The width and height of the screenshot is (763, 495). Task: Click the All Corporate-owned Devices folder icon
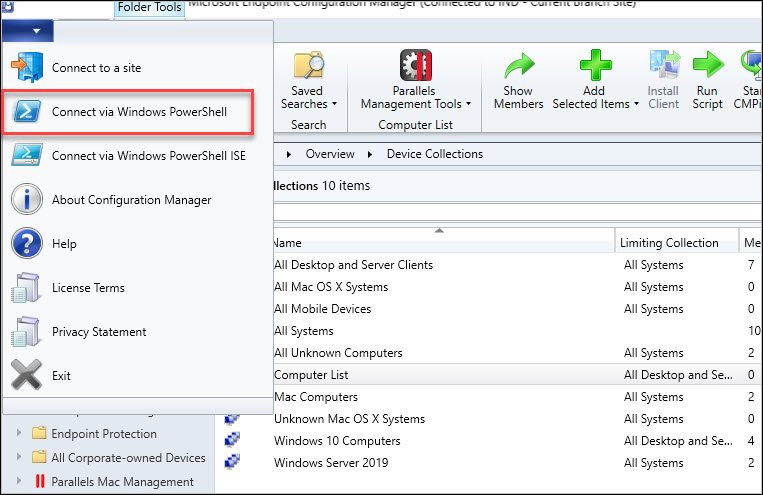tap(39, 457)
